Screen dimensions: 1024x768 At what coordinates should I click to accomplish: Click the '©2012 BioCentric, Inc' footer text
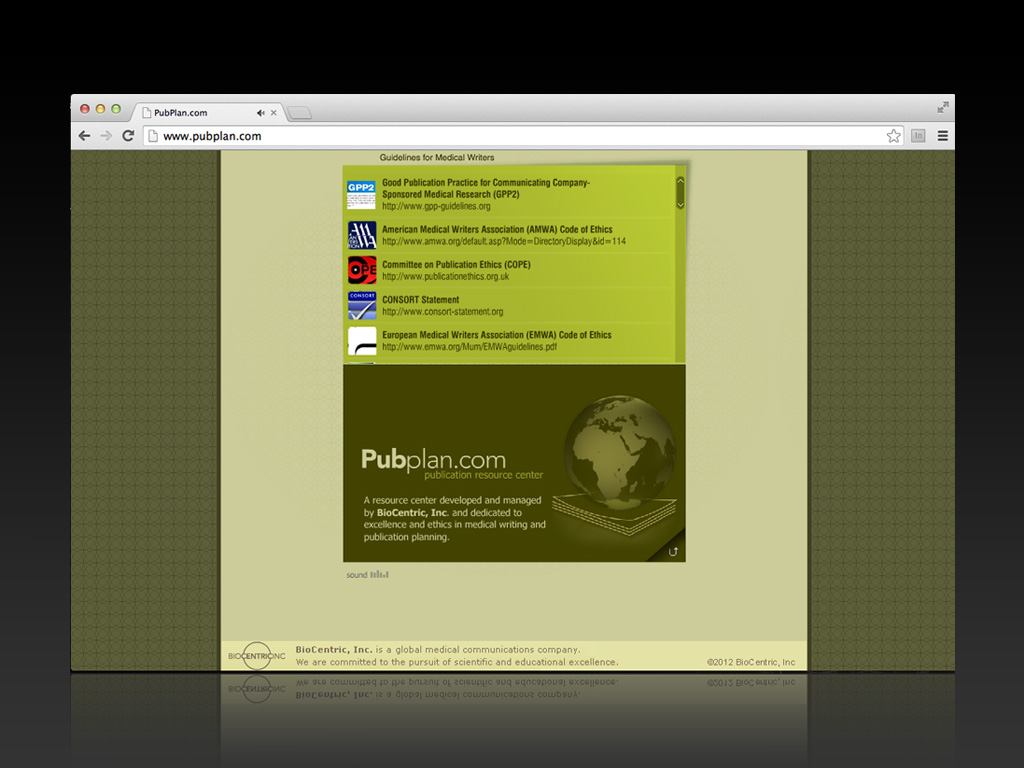click(x=751, y=662)
